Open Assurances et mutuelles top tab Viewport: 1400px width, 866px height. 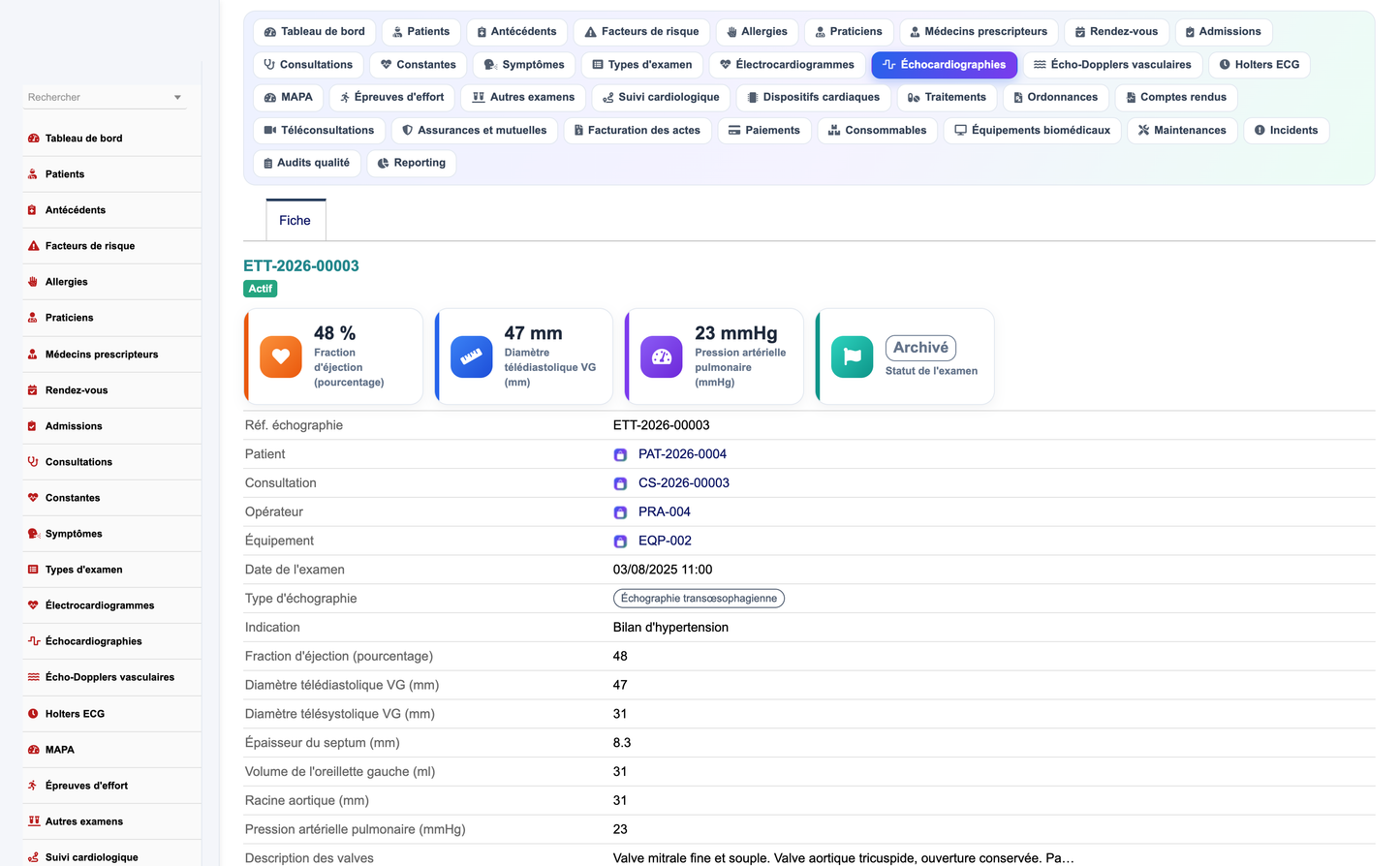(x=474, y=130)
